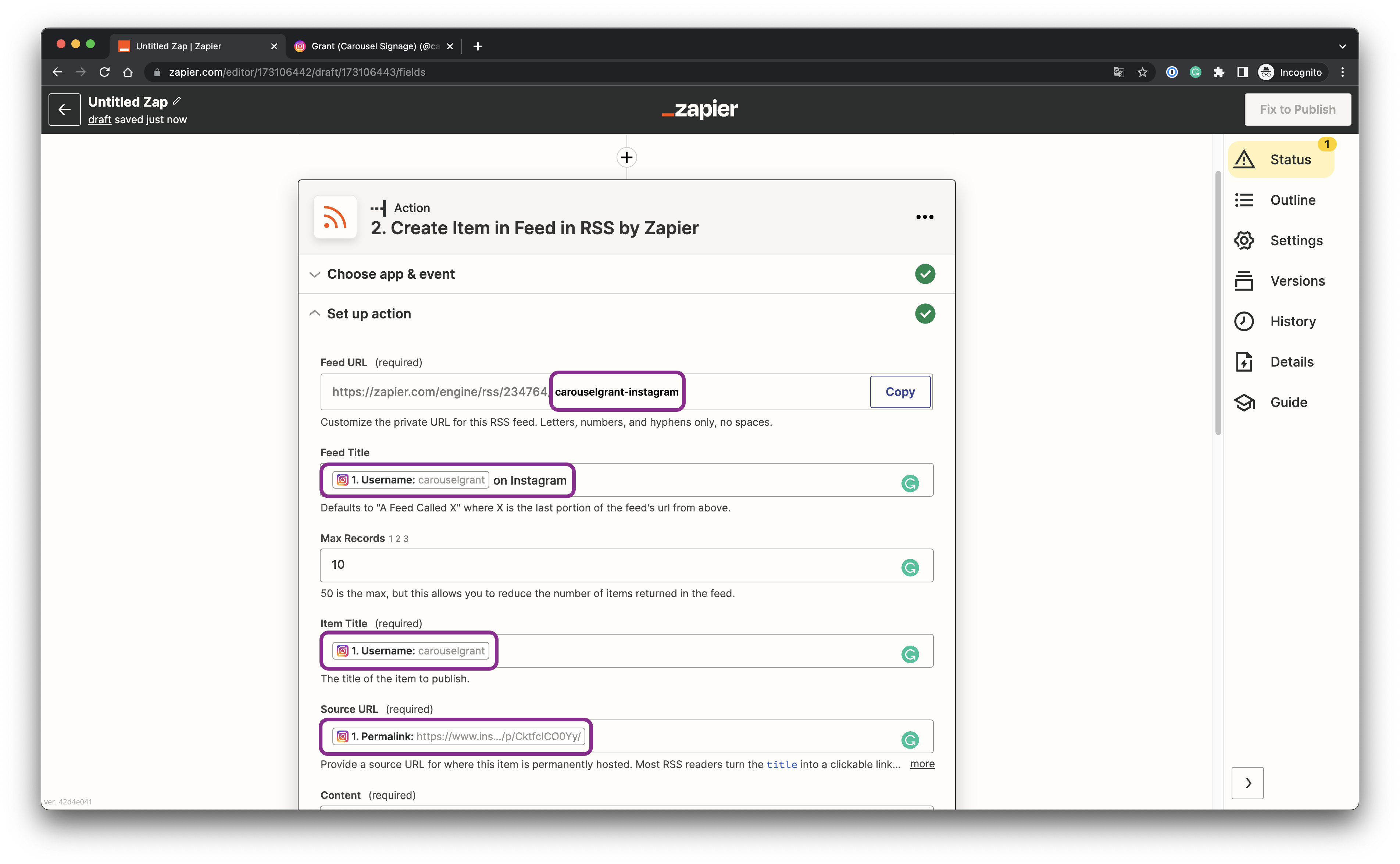
Task: Collapse the Set up action section
Action: (315, 313)
